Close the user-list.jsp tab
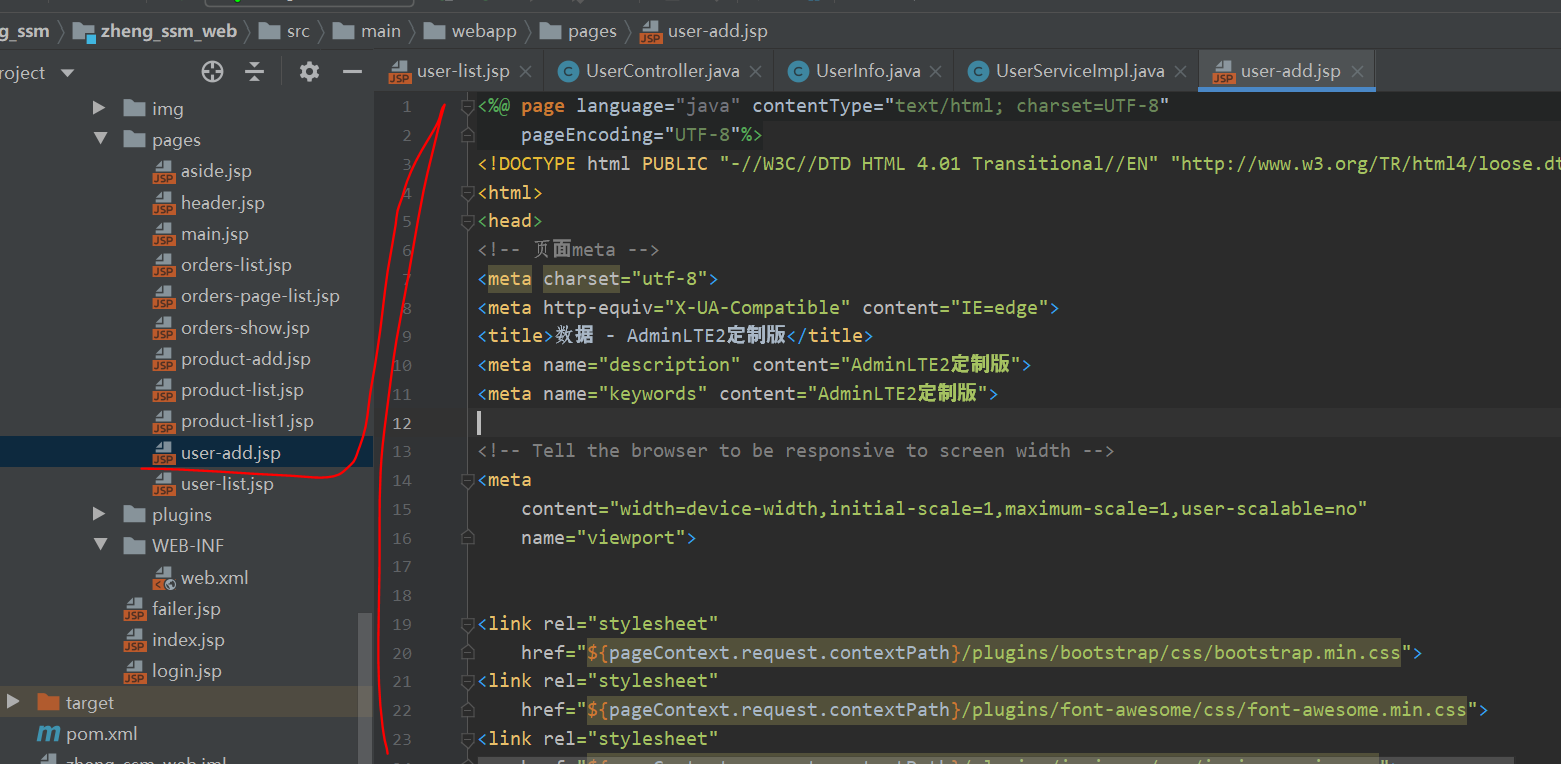The height and width of the screenshot is (764, 1561). pos(526,72)
